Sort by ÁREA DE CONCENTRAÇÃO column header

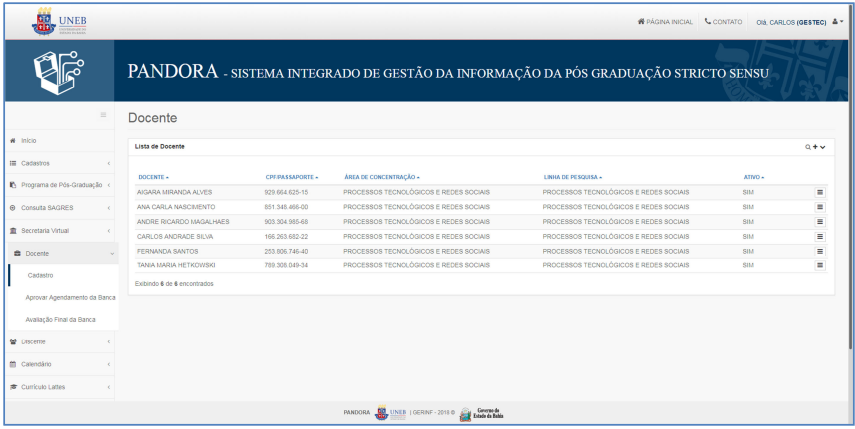382,177
